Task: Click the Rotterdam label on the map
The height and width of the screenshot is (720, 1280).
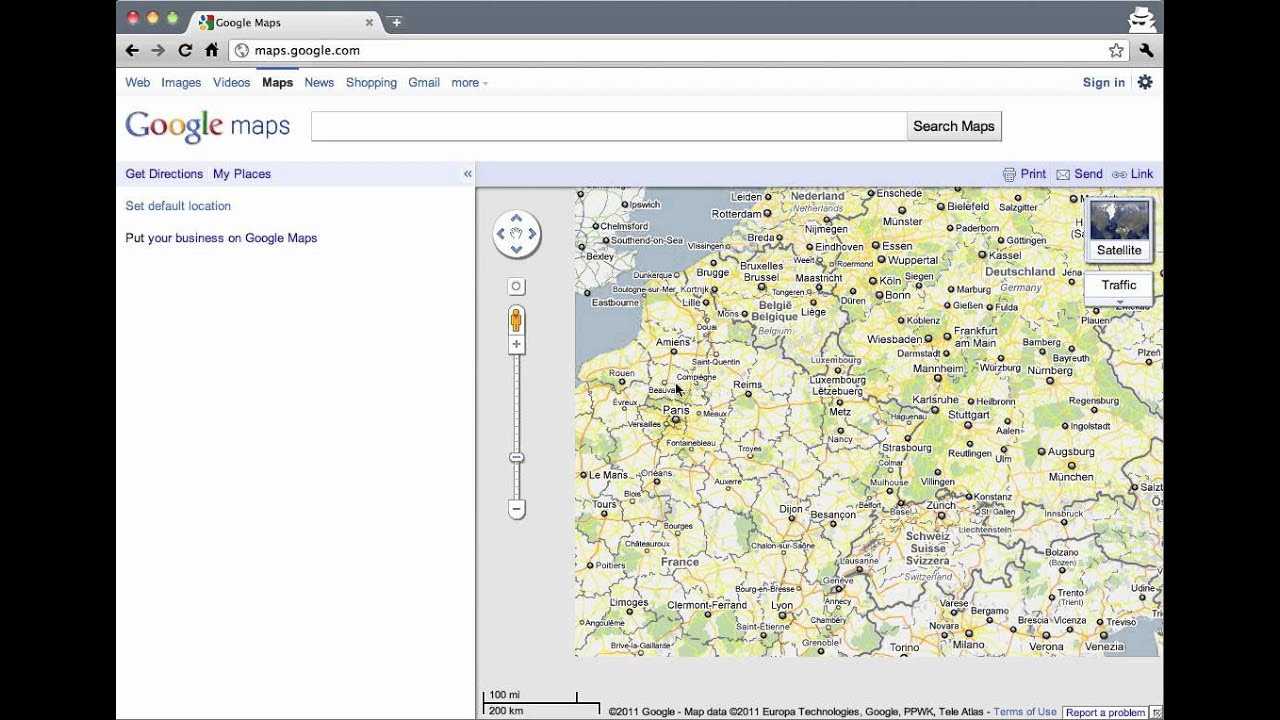Action: click(737, 214)
